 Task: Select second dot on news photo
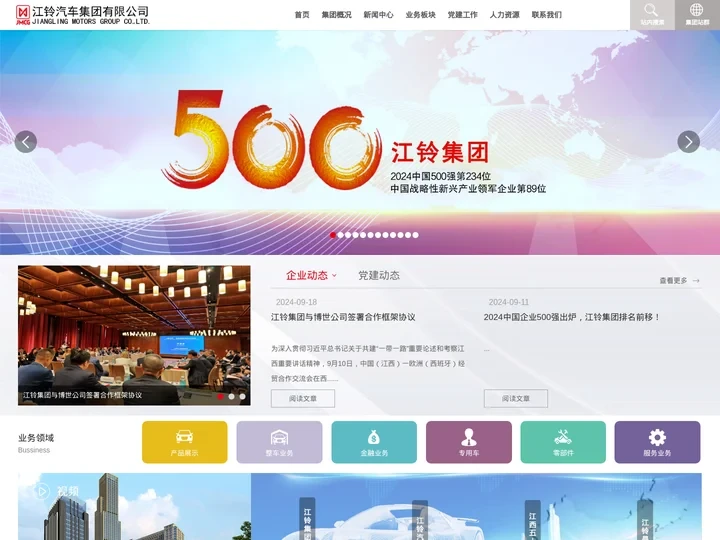pos(231,396)
